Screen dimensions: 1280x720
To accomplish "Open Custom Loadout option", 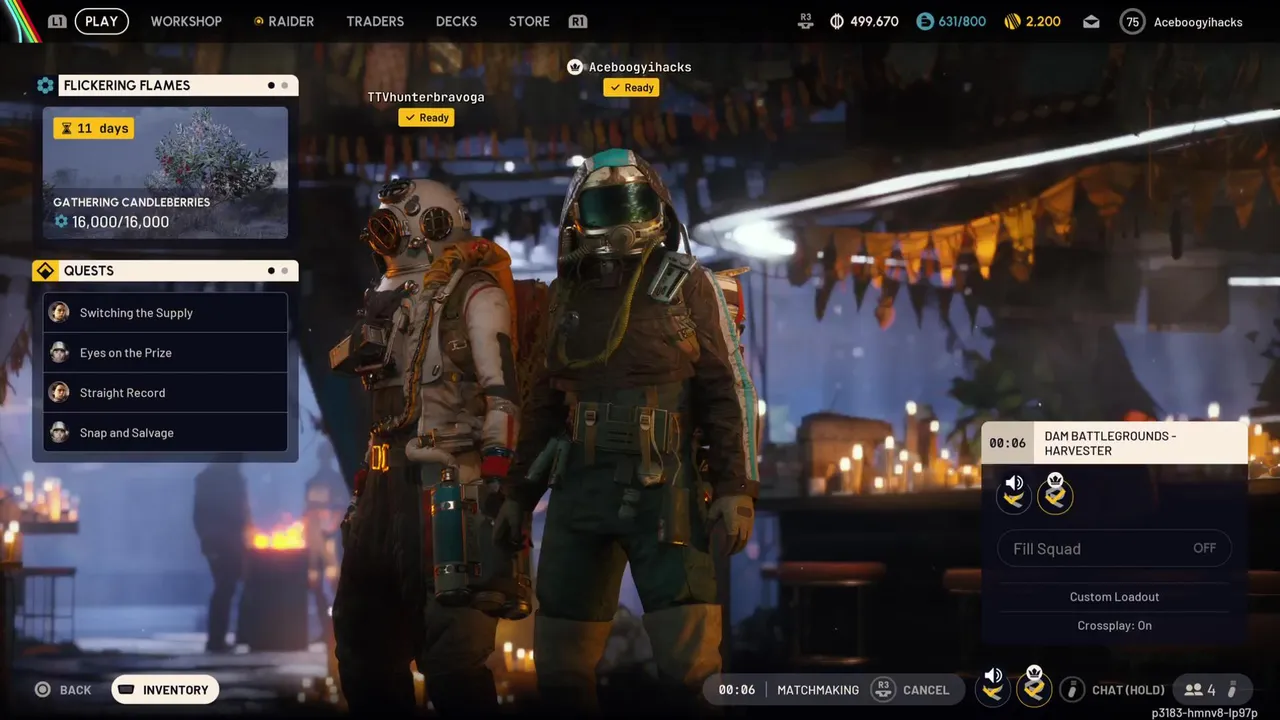I will tap(1114, 597).
